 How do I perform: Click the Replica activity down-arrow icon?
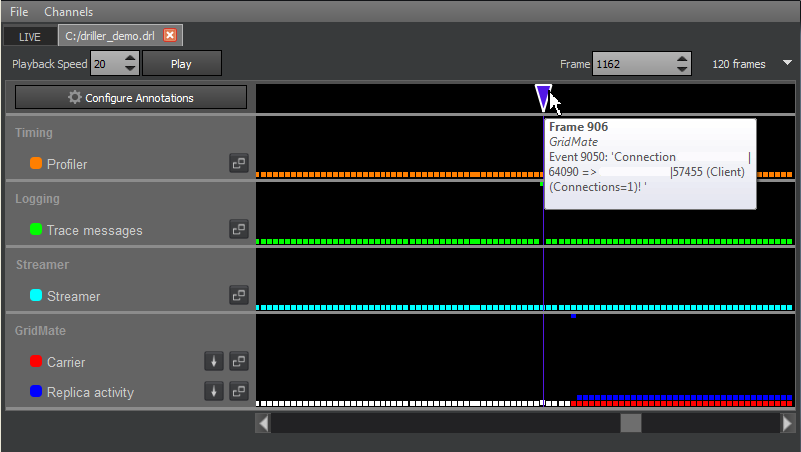coord(213,392)
